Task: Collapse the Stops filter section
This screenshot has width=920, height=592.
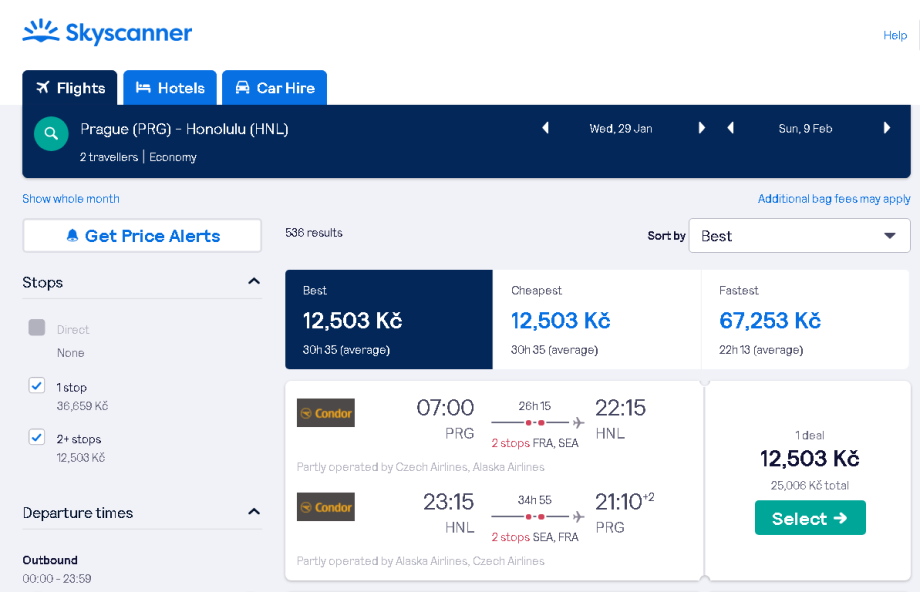Action: click(x=254, y=282)
